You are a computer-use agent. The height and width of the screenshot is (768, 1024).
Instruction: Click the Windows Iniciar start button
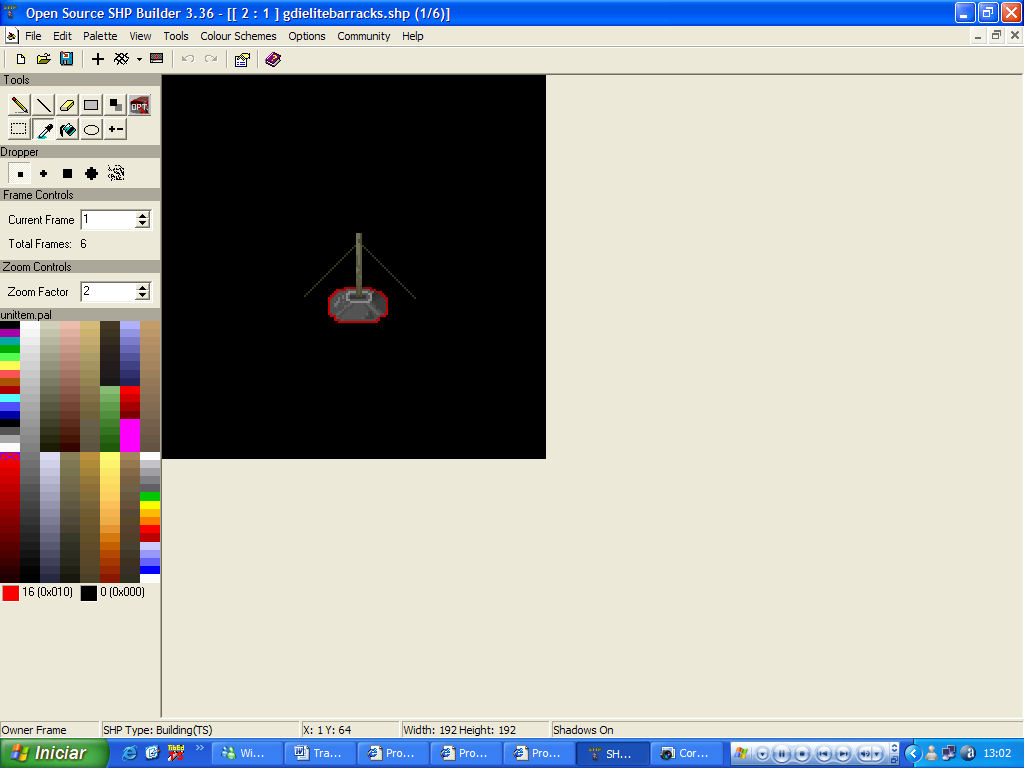(54, 753)
